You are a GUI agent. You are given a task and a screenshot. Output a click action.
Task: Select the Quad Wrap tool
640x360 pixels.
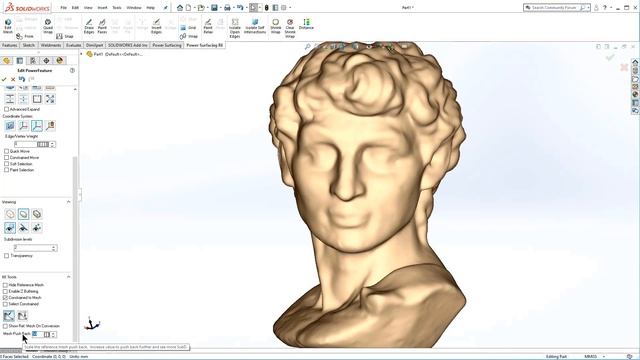[48, 26]
